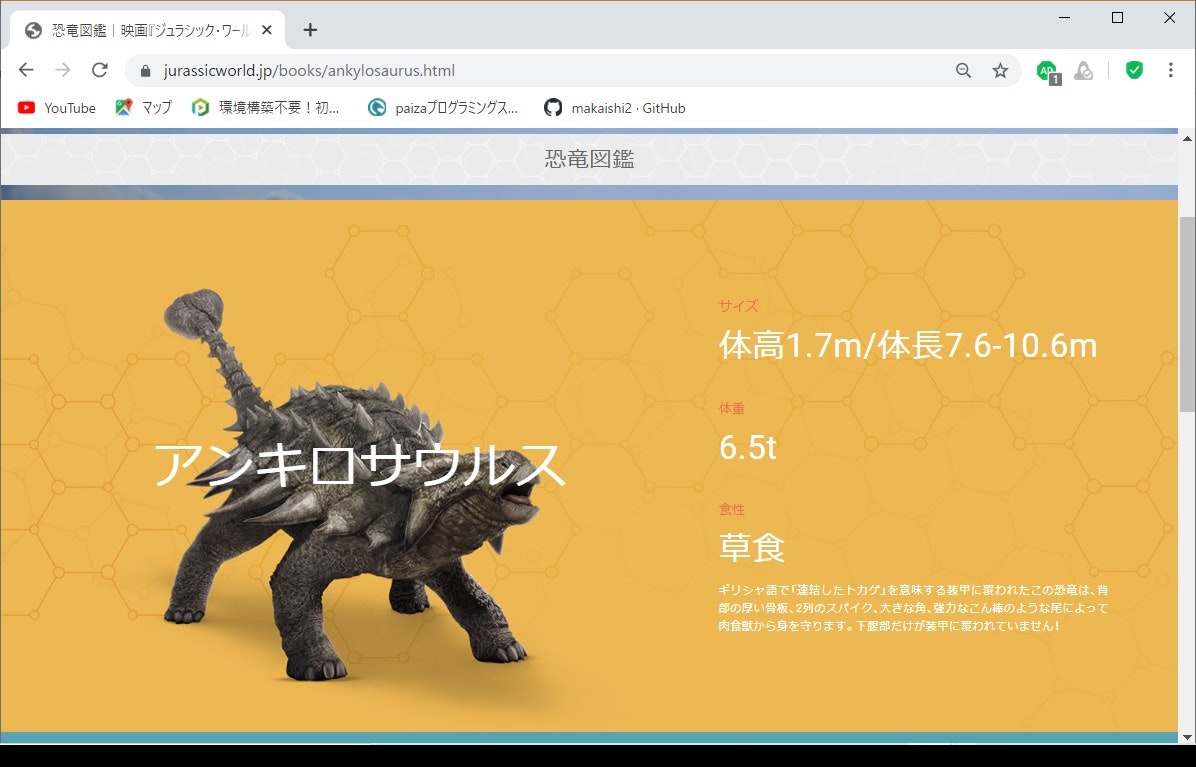The height and width of the screenshot is (767, 1196).
Task: Click the 恐竜図鑑 page header
Action: (x=590, y=159)
